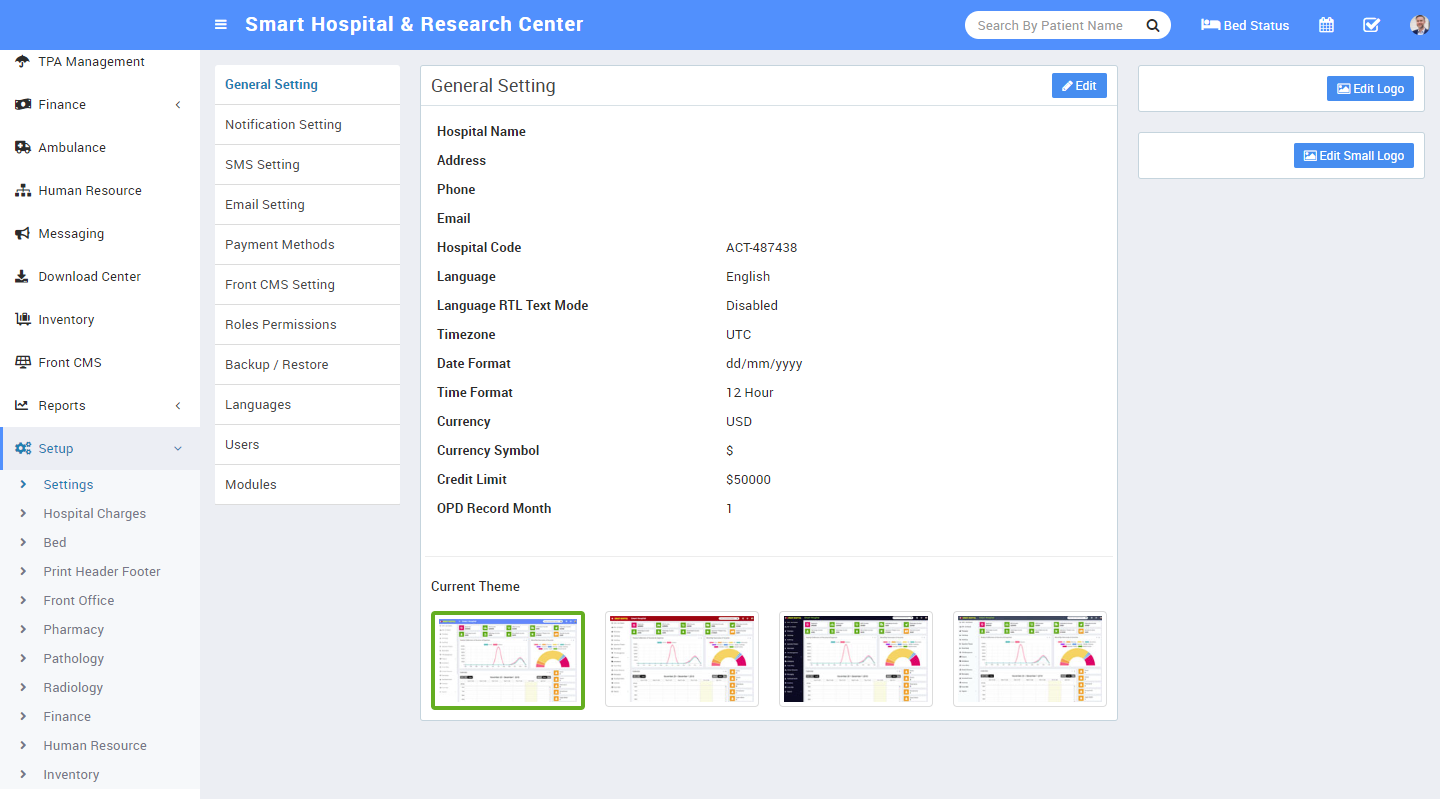Expand the Finance sidebar menu arrow
This screenshot has height=799, width=1440.
pyautogui.click(x=178, y=105)
